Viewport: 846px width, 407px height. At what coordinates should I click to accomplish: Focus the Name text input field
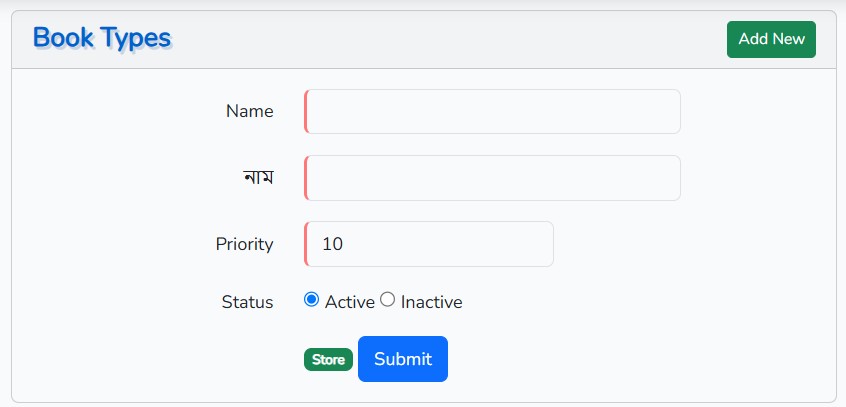(492, 111)
